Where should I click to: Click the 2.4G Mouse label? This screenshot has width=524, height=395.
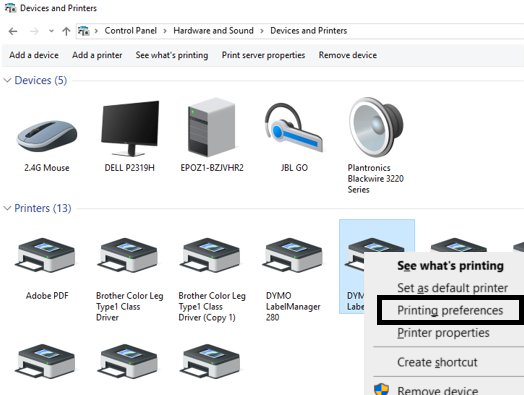[x=47, y=168]
